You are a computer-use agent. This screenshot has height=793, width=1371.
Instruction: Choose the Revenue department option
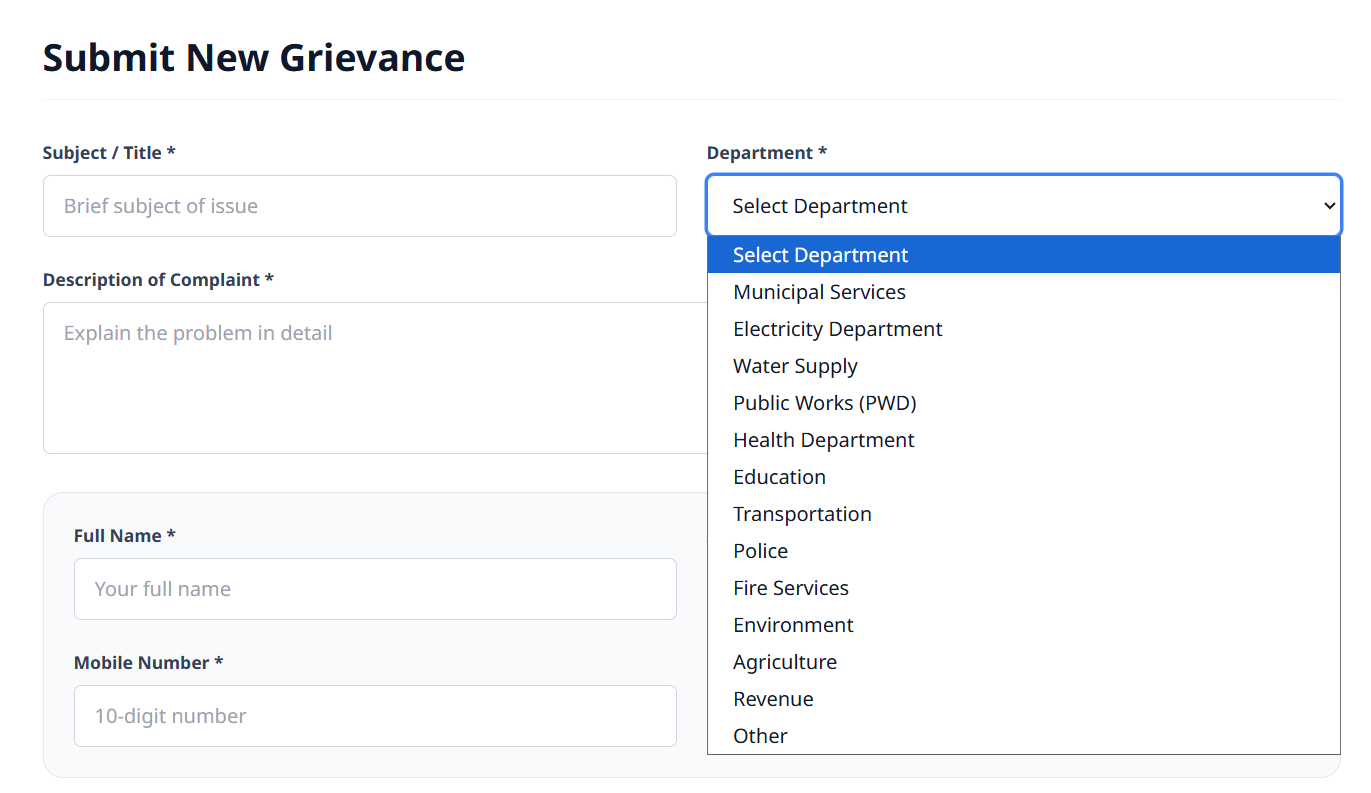773,698
